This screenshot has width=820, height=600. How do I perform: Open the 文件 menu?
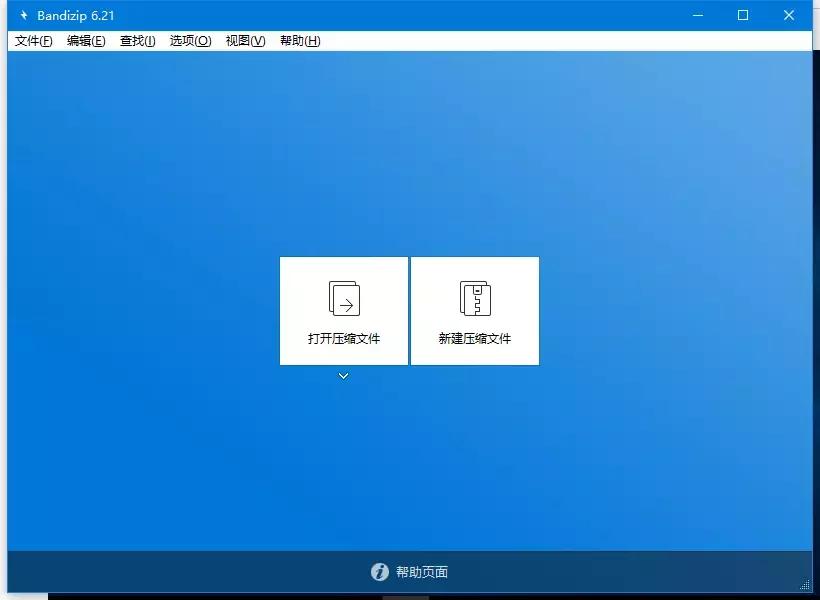31,41
